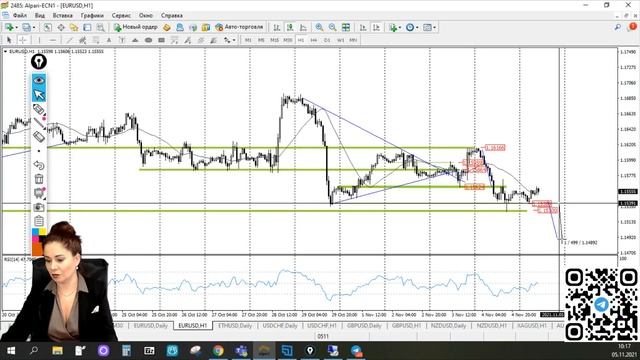Open the Data Window crosshair icon
This screenshot has height=360, width=640.
coord(61,27)
